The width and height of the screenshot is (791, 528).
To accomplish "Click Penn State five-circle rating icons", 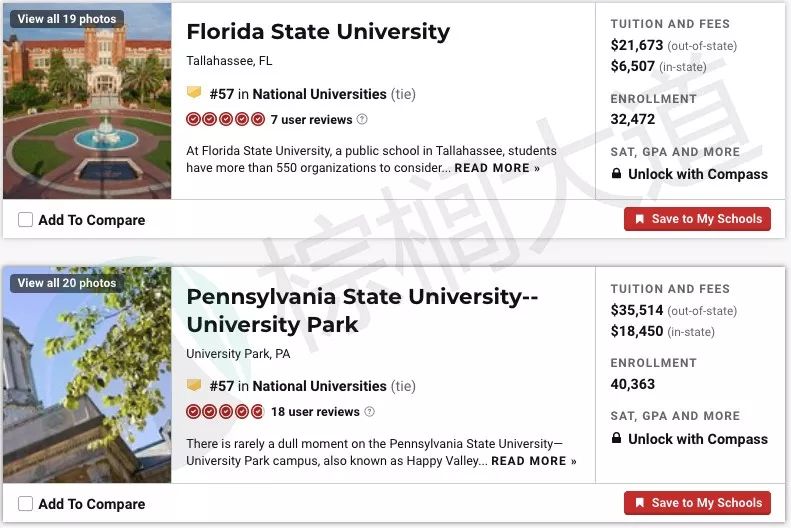I will 225,412.
